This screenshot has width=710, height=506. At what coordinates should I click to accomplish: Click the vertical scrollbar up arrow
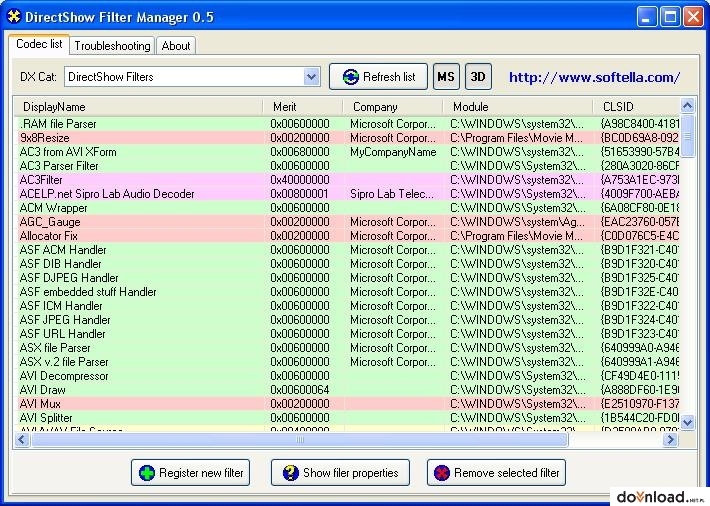(x=687, y=106)
